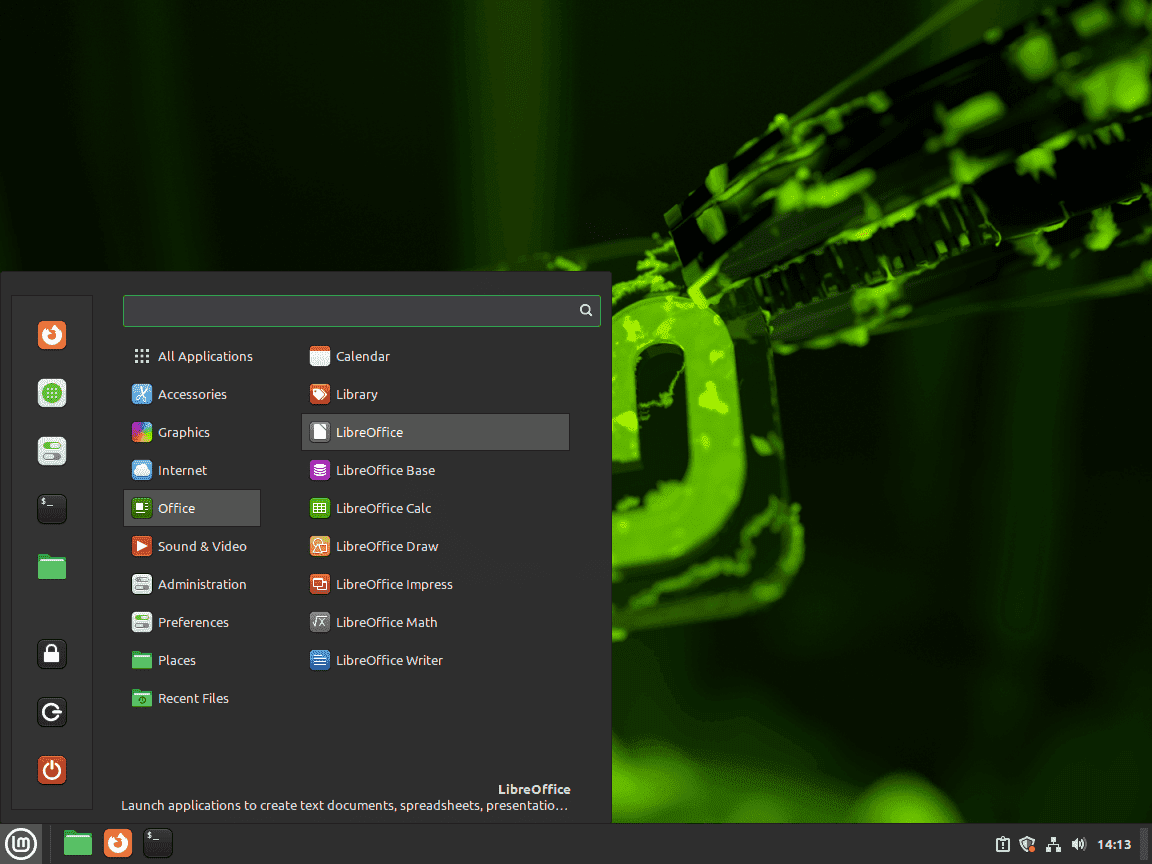
Task: Launch LibreOffice Writer
Action: click(x=435, y=660)
